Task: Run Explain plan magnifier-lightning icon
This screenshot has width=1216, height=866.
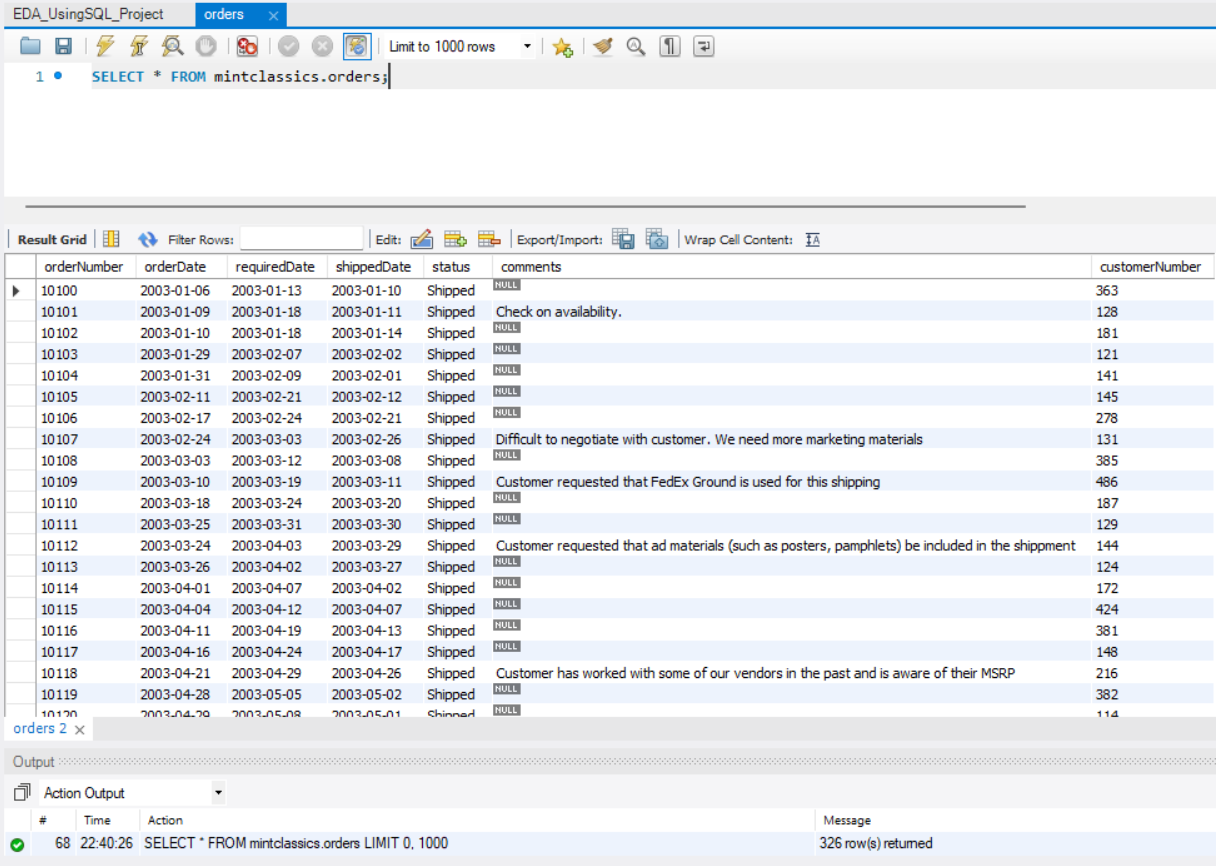Action: 172,46
